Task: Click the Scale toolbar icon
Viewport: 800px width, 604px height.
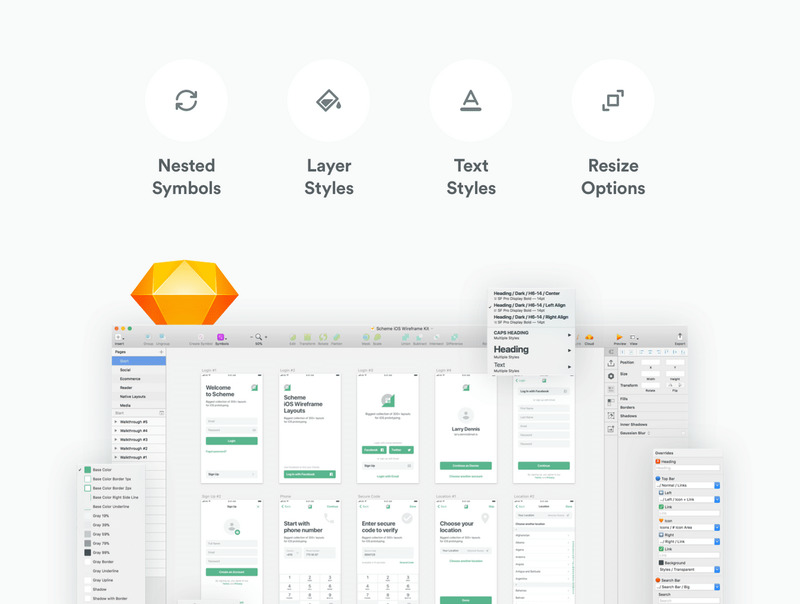Action: tap(378, 337)
